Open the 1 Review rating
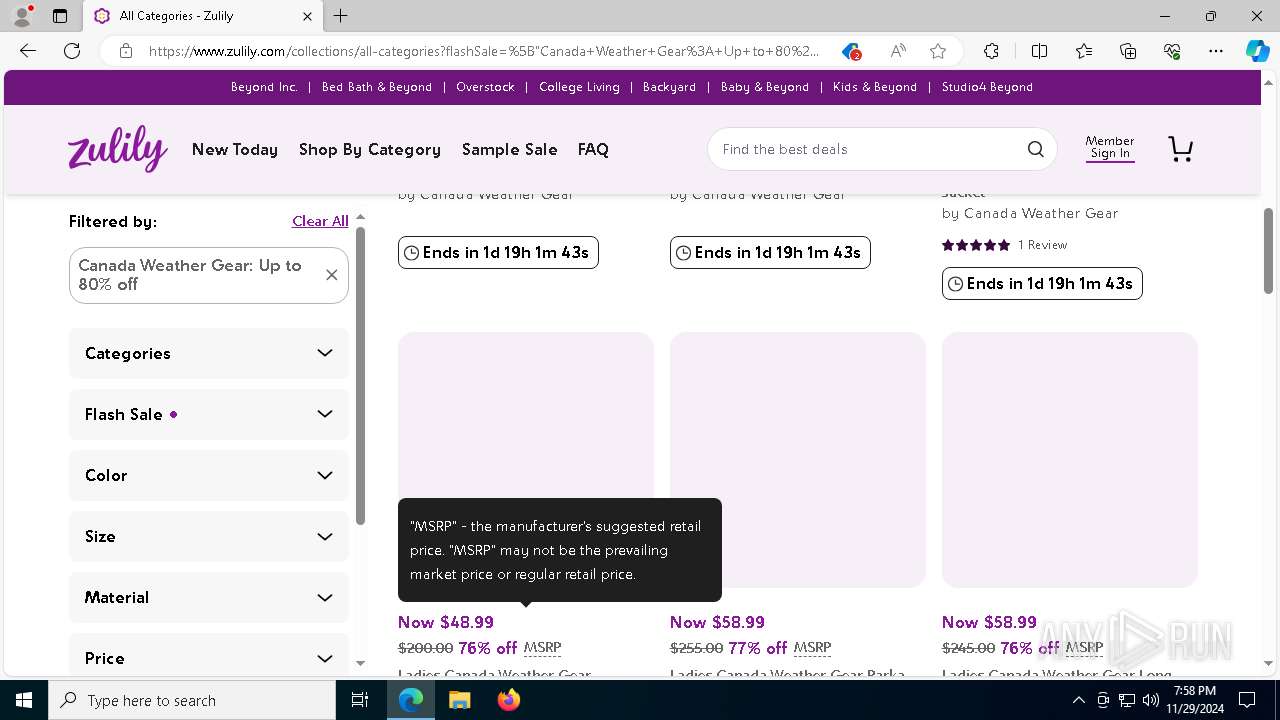 [x=1004, y=245]
